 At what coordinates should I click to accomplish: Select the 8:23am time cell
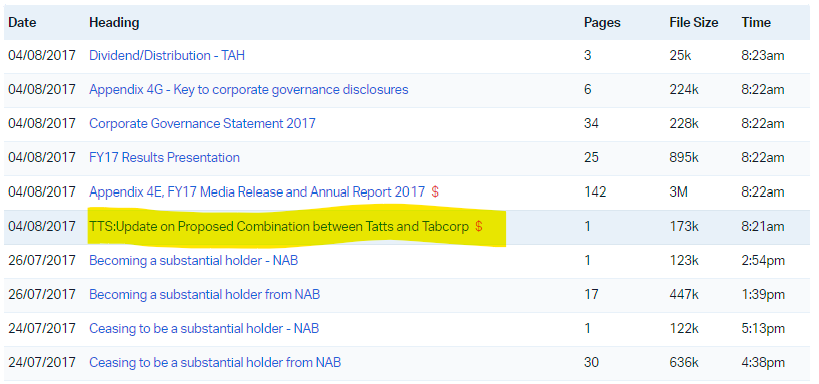point(763,55)
